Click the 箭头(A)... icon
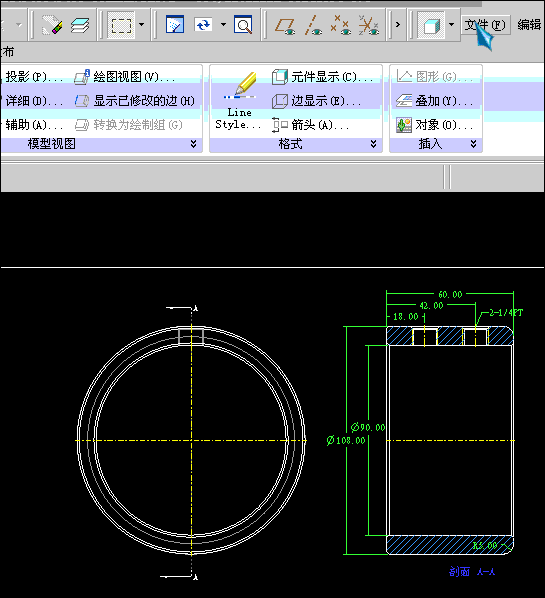Image resolution: width=545 pixels, height=598 pixels. pyautogui.click(x=280, y=125)
